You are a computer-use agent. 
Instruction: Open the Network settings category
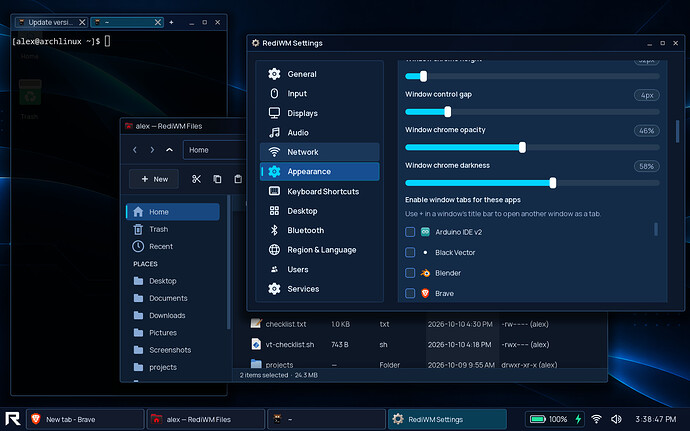tap(319, 152)
